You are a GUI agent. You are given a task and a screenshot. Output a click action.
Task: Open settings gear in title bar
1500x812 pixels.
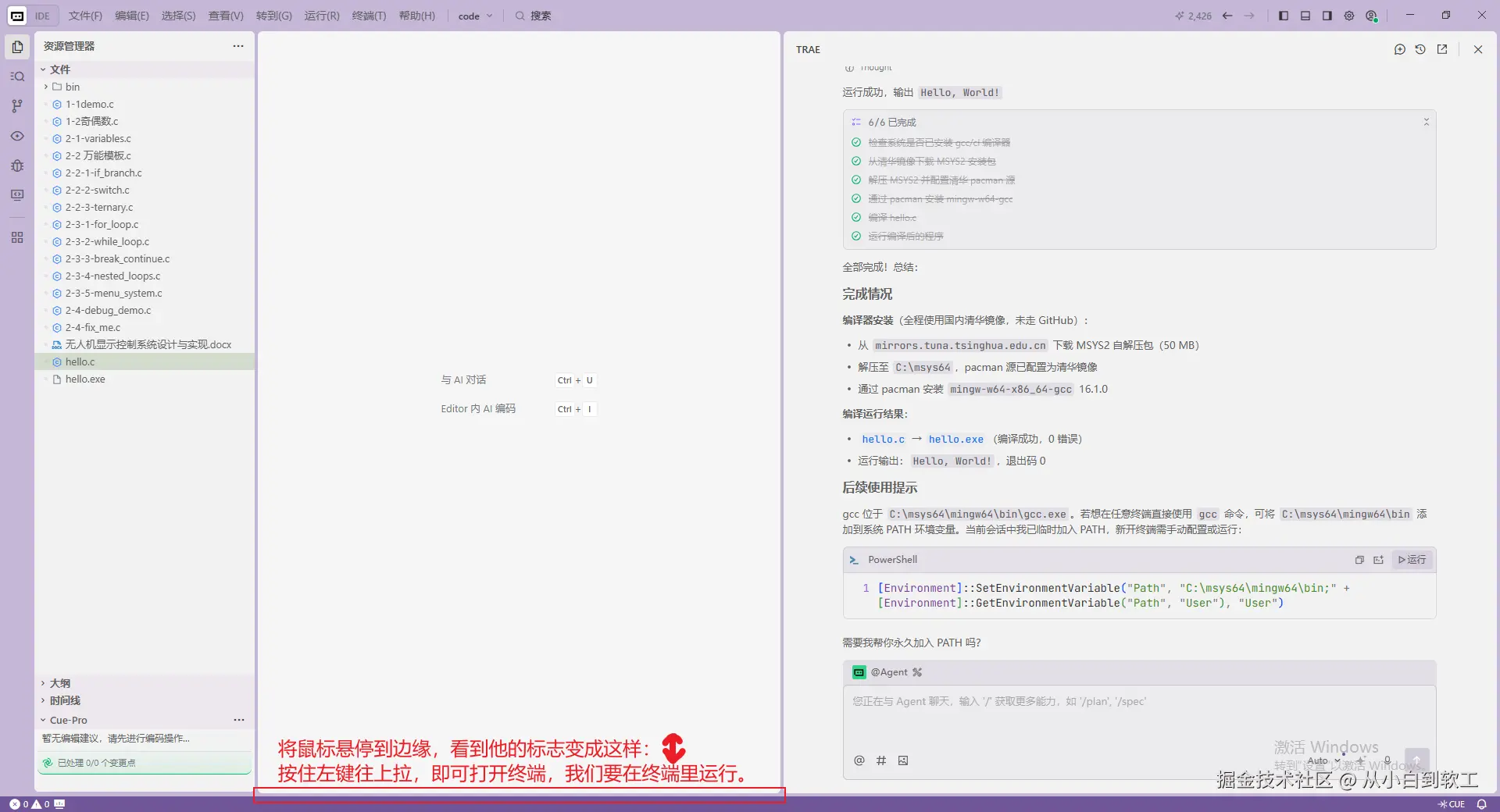click(1349, 16)
